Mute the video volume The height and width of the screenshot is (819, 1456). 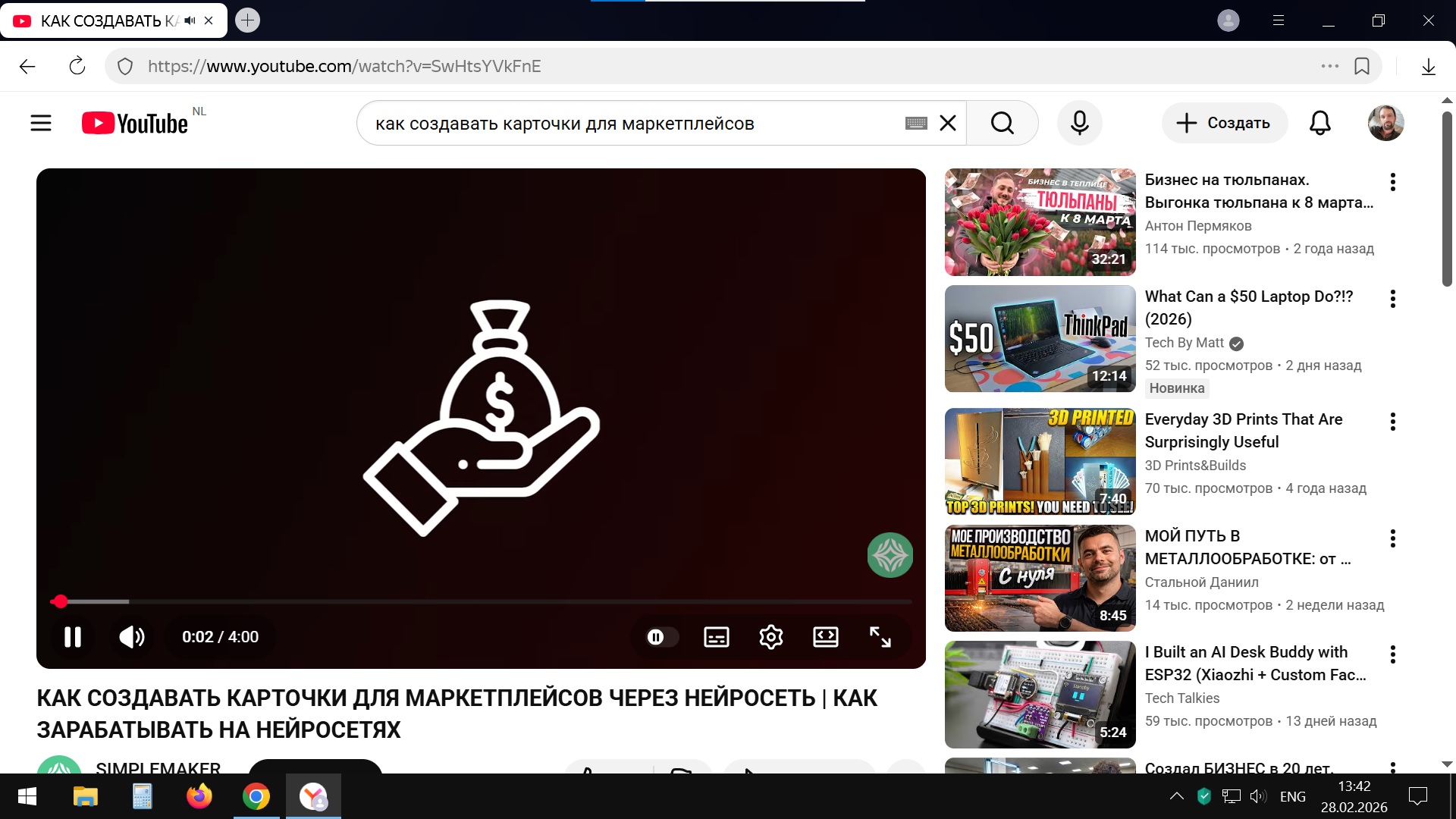pyautogui.click(x=132, y=637)
